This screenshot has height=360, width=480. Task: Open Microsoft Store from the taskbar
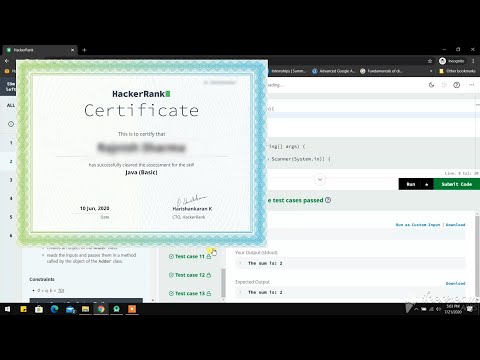pyautogui.click(x=39, y=309)
